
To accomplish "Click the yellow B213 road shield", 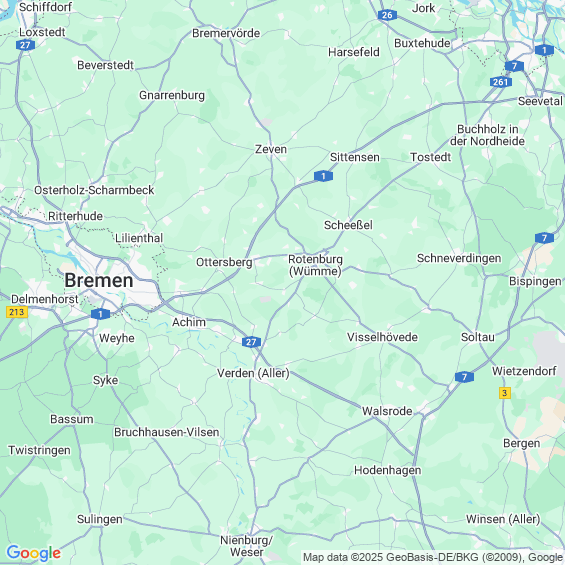I will pyautogui.click(x=17, y=312).
